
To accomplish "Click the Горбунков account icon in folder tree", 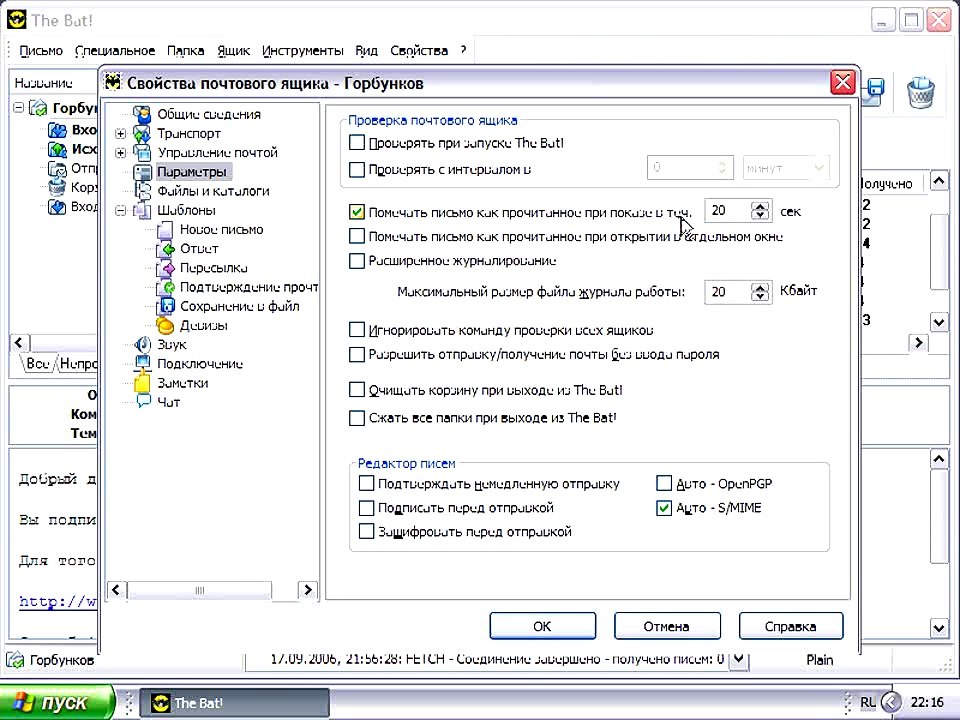I will [38, 108].
